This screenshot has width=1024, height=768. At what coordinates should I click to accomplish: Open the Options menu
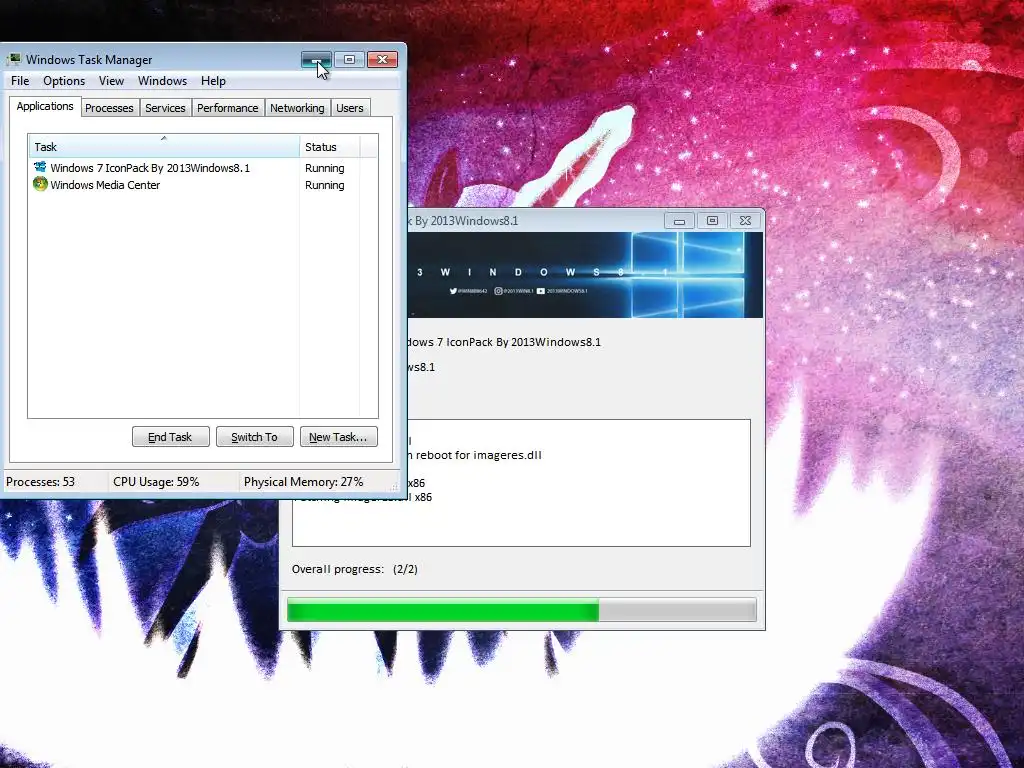pyautogui.click(x=64, y=81)
